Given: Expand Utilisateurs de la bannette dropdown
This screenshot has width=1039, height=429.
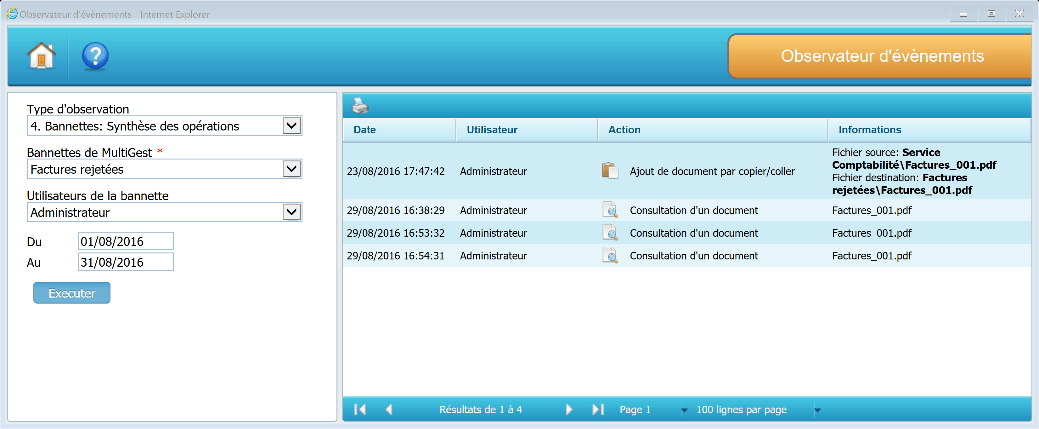Looking at the screenshot, I should (291, 212).
